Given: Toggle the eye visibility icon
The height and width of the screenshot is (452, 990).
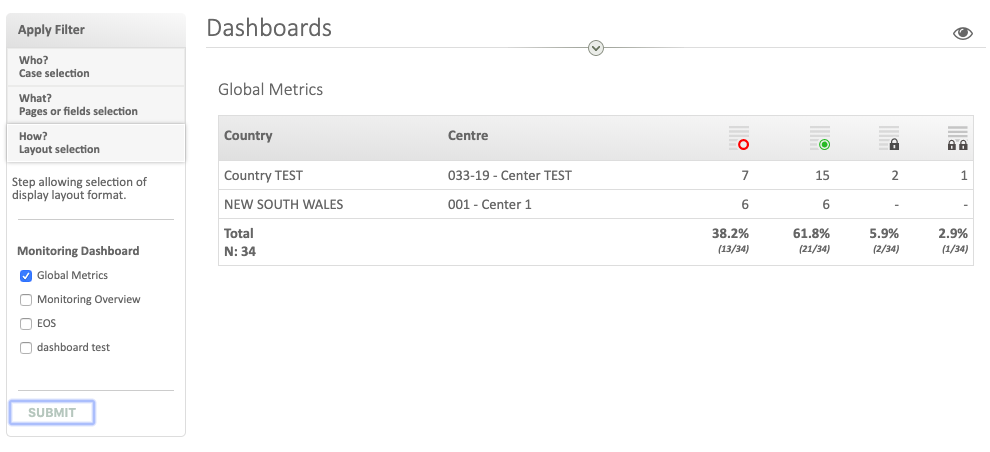Looking at the screenshot, I should coord(963,33).
